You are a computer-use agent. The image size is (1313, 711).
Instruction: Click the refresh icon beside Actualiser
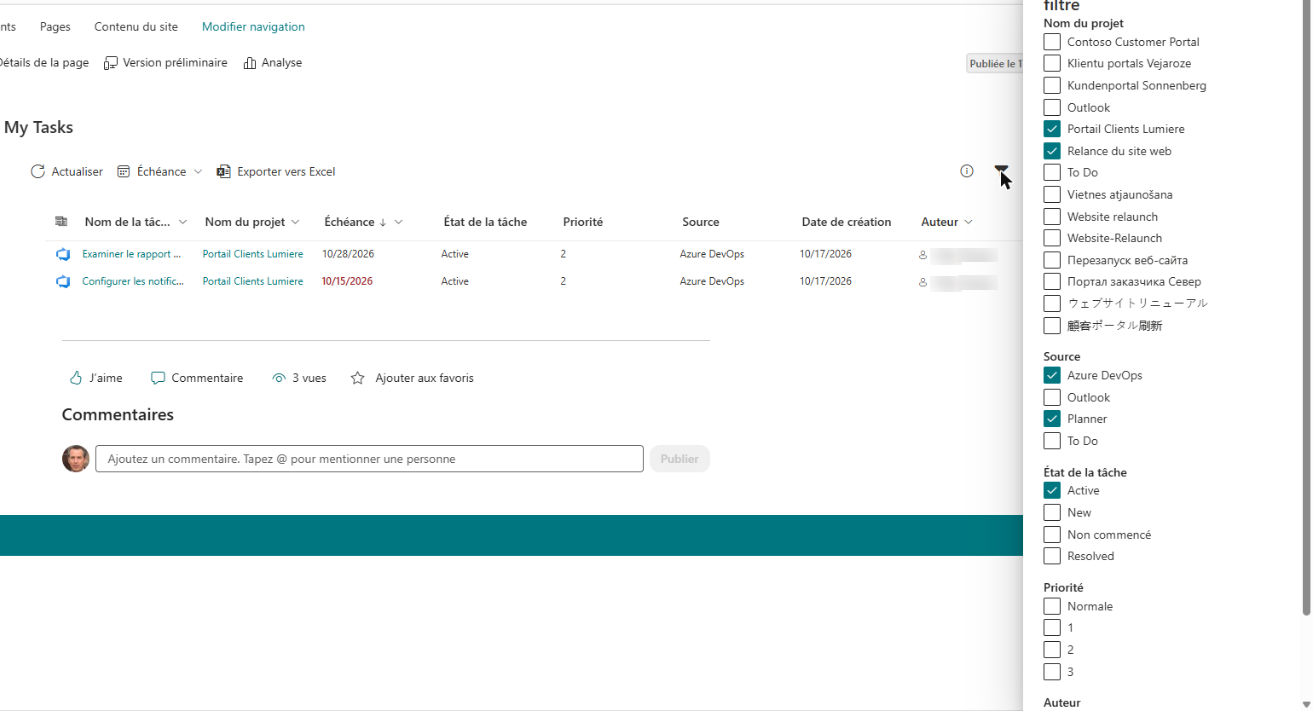pyautogui.click(x=38, y=172)
